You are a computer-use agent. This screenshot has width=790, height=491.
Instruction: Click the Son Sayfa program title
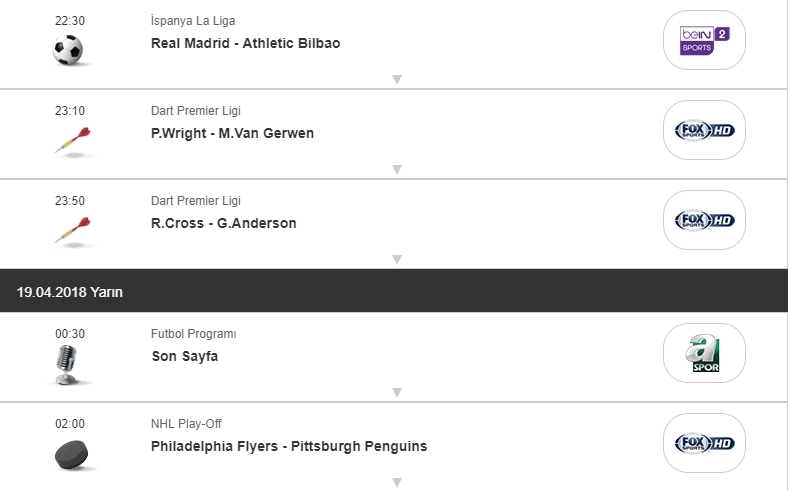[184, 356]
